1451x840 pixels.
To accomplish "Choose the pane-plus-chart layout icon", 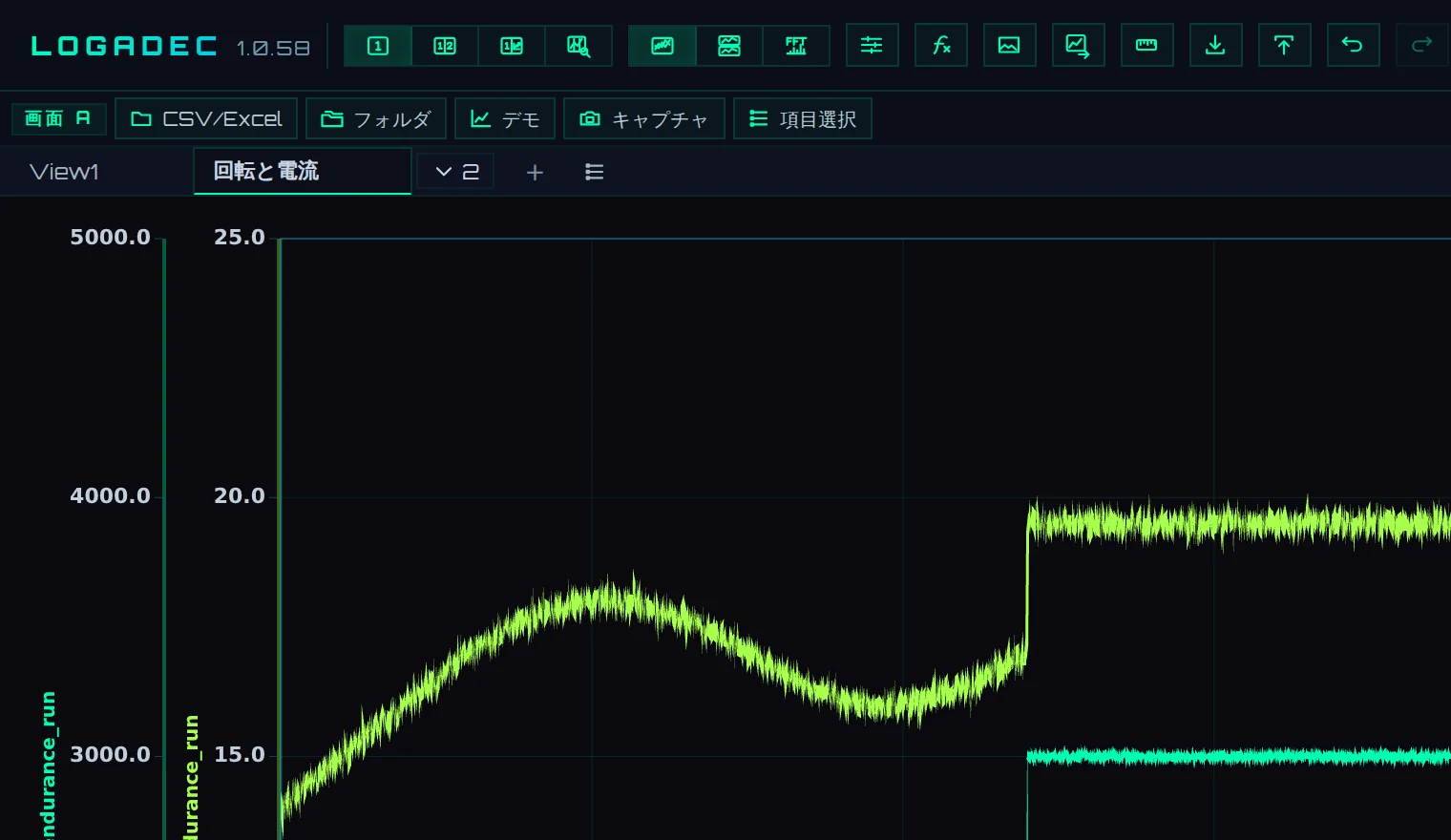I will point(512,46).
